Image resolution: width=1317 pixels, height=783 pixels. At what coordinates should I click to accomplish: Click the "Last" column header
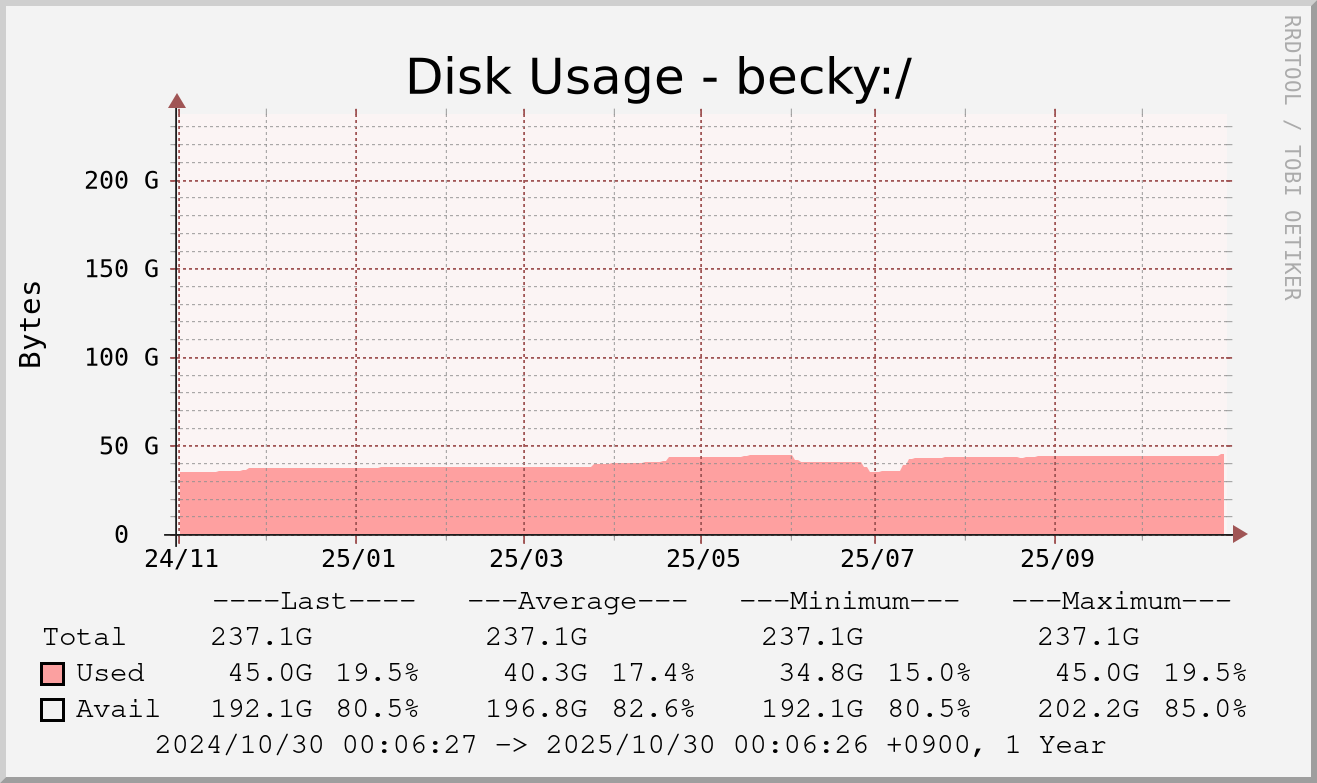[x=313, y=602]
